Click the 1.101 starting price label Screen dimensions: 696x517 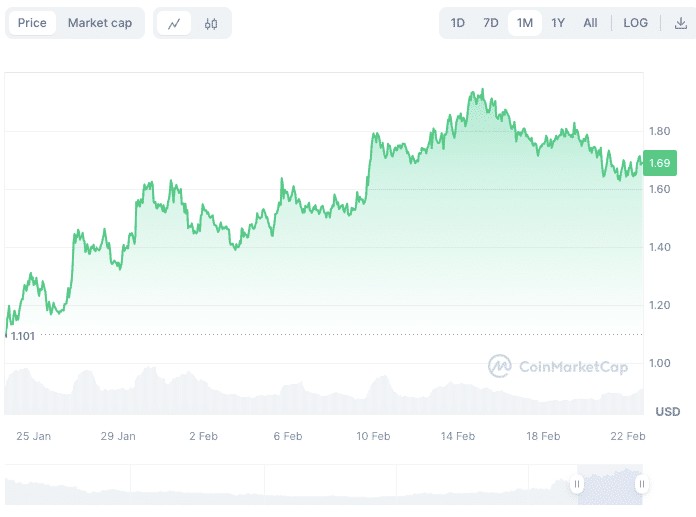click(x=23, y=336)
